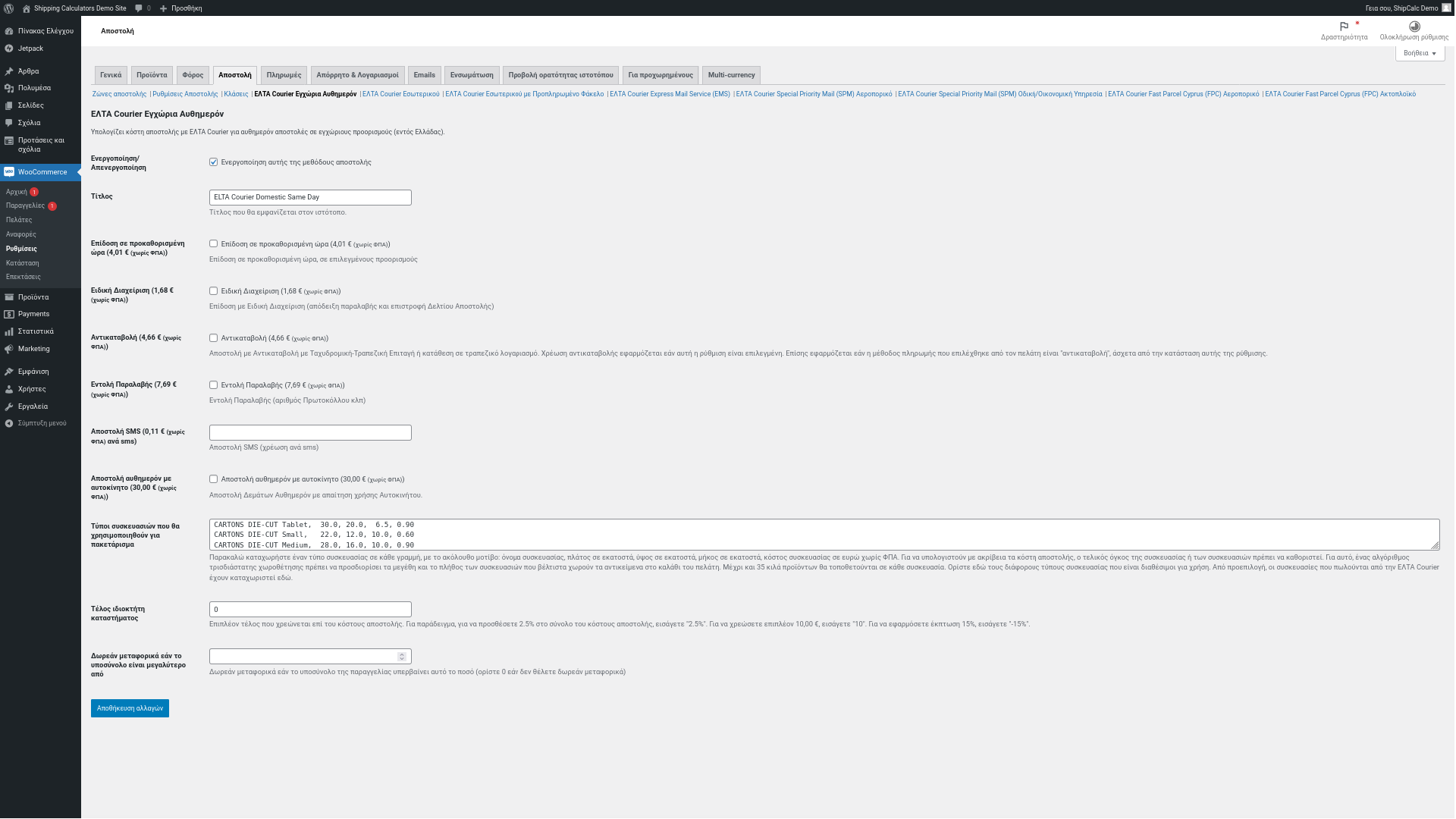Open the Κλάσεις link
Image resolution: width=1456 pixels, height=819 pixels.
[x=236, y=95]
